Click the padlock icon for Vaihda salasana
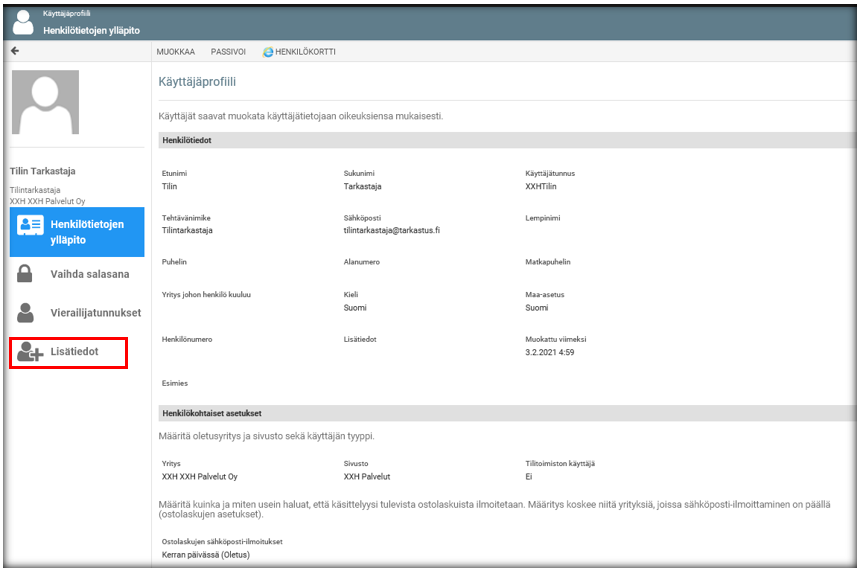The height and width of the screenshot is (572, 861). click(x=26, y=273)
